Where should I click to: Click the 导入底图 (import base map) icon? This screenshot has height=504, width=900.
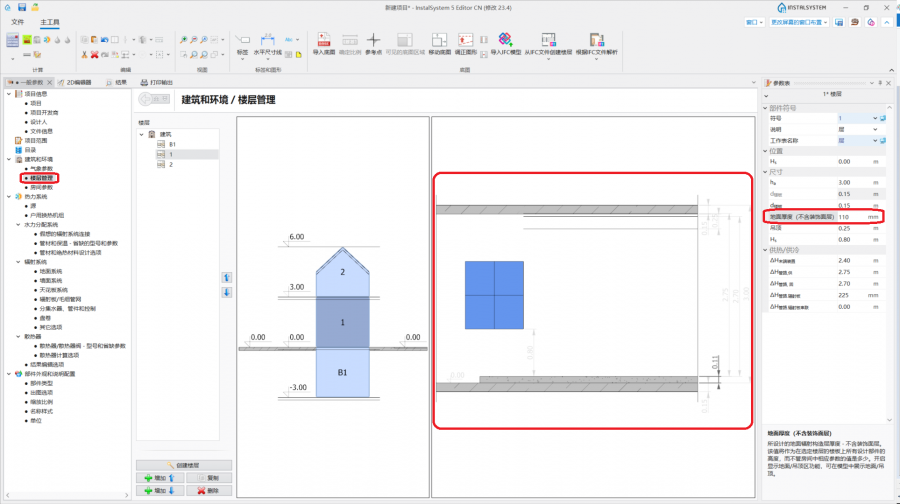pos(323,43)
